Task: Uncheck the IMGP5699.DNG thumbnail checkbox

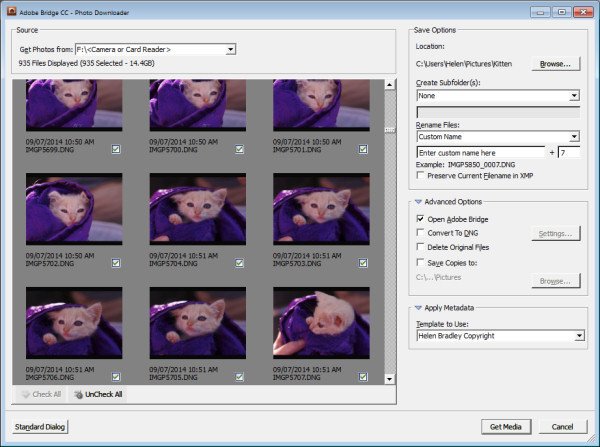Action: click(116, 150)
